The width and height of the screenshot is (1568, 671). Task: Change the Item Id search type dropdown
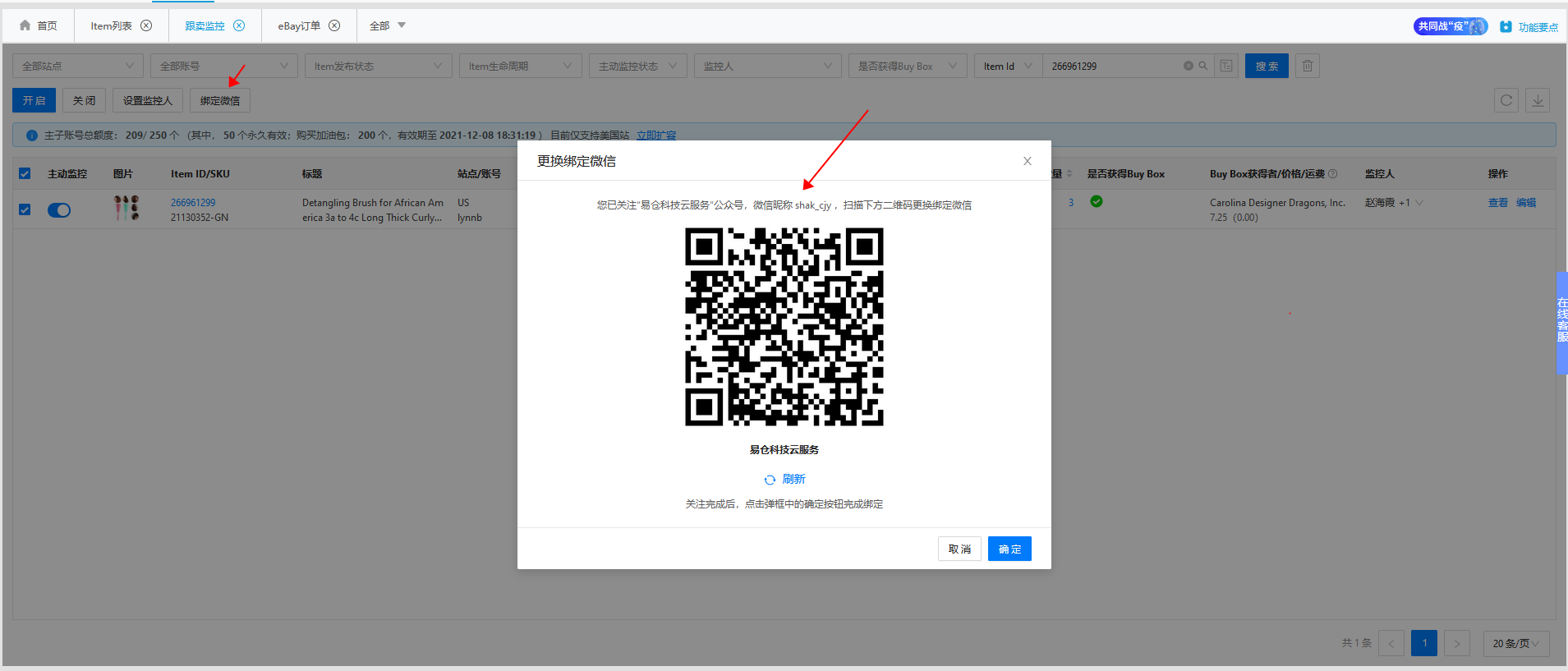click(x=1008, y=66)
